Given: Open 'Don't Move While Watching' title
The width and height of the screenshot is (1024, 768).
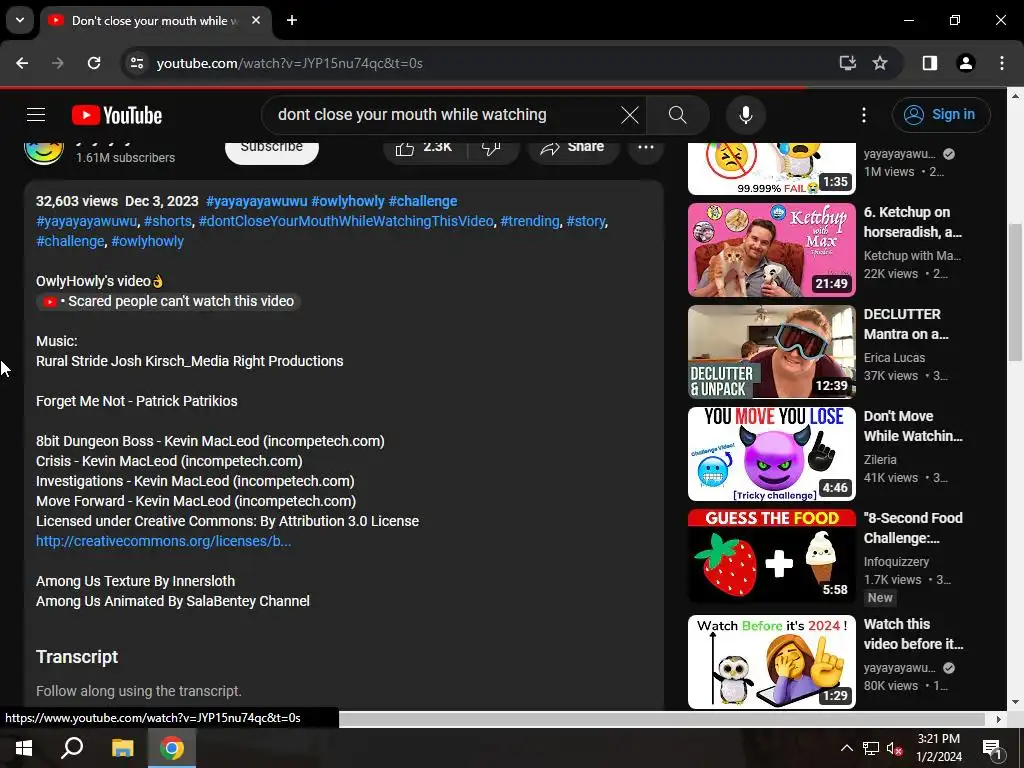Looking at the screenshot, I should click(x=913, y=426).
